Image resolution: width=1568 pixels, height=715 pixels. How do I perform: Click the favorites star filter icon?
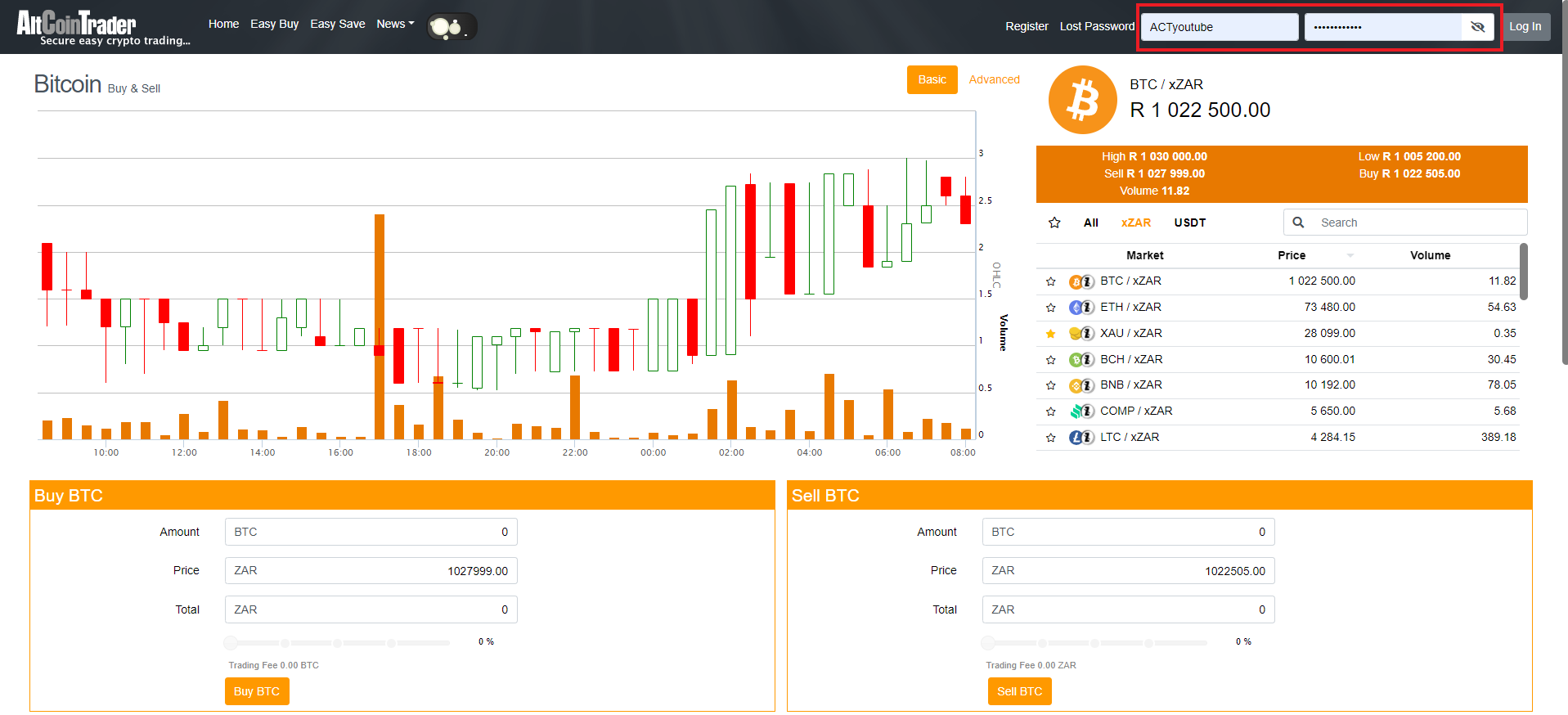pyautogui.click(x=1054, y=223)
